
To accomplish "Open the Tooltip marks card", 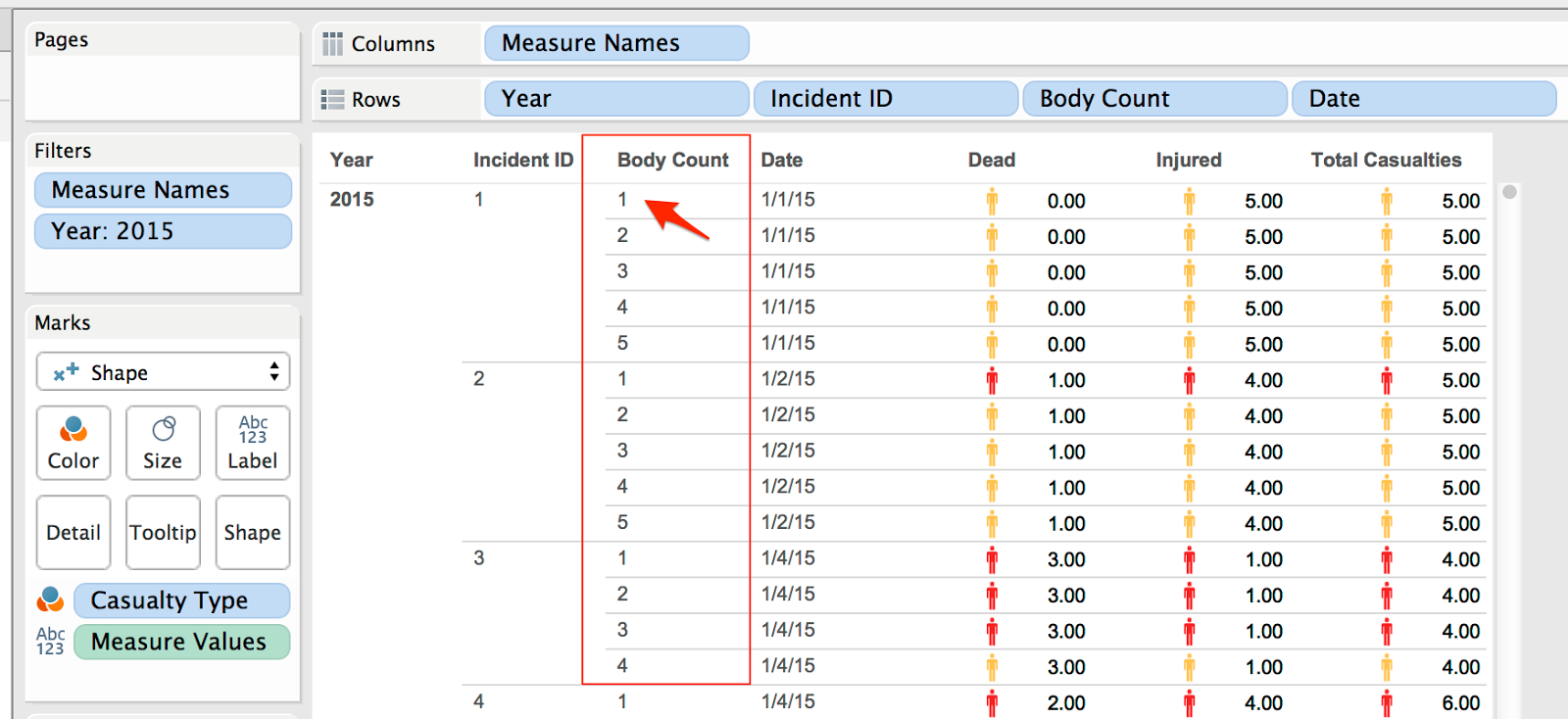I will pos(163,532).
